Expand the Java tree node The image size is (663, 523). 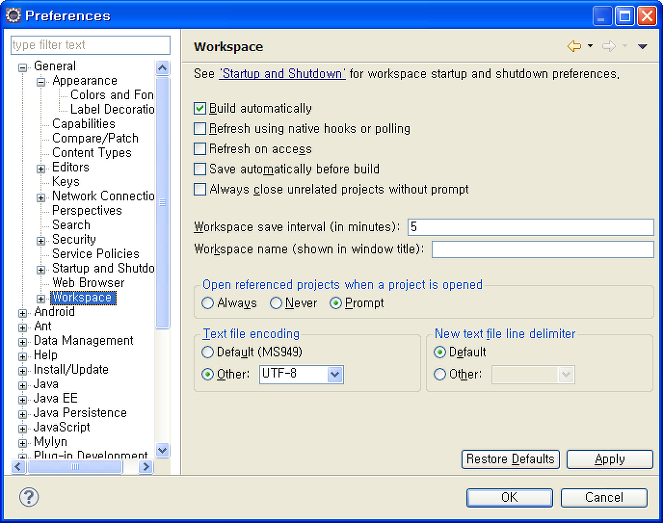click(x=23, y=386)
